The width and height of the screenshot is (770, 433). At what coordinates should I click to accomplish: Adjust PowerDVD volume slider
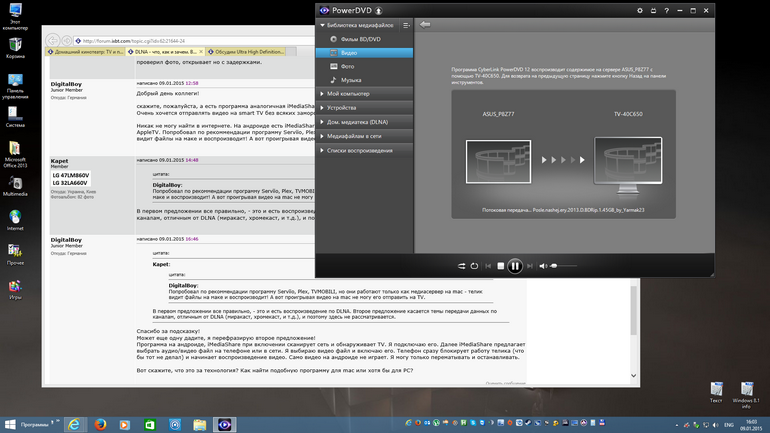[x=563, y=266]
